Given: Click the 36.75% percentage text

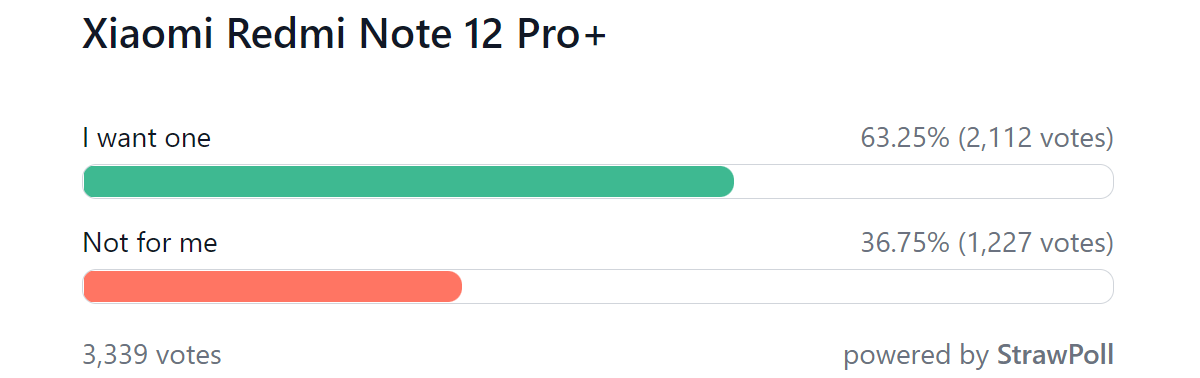Looking at the screenshot, I should (905, 243).
